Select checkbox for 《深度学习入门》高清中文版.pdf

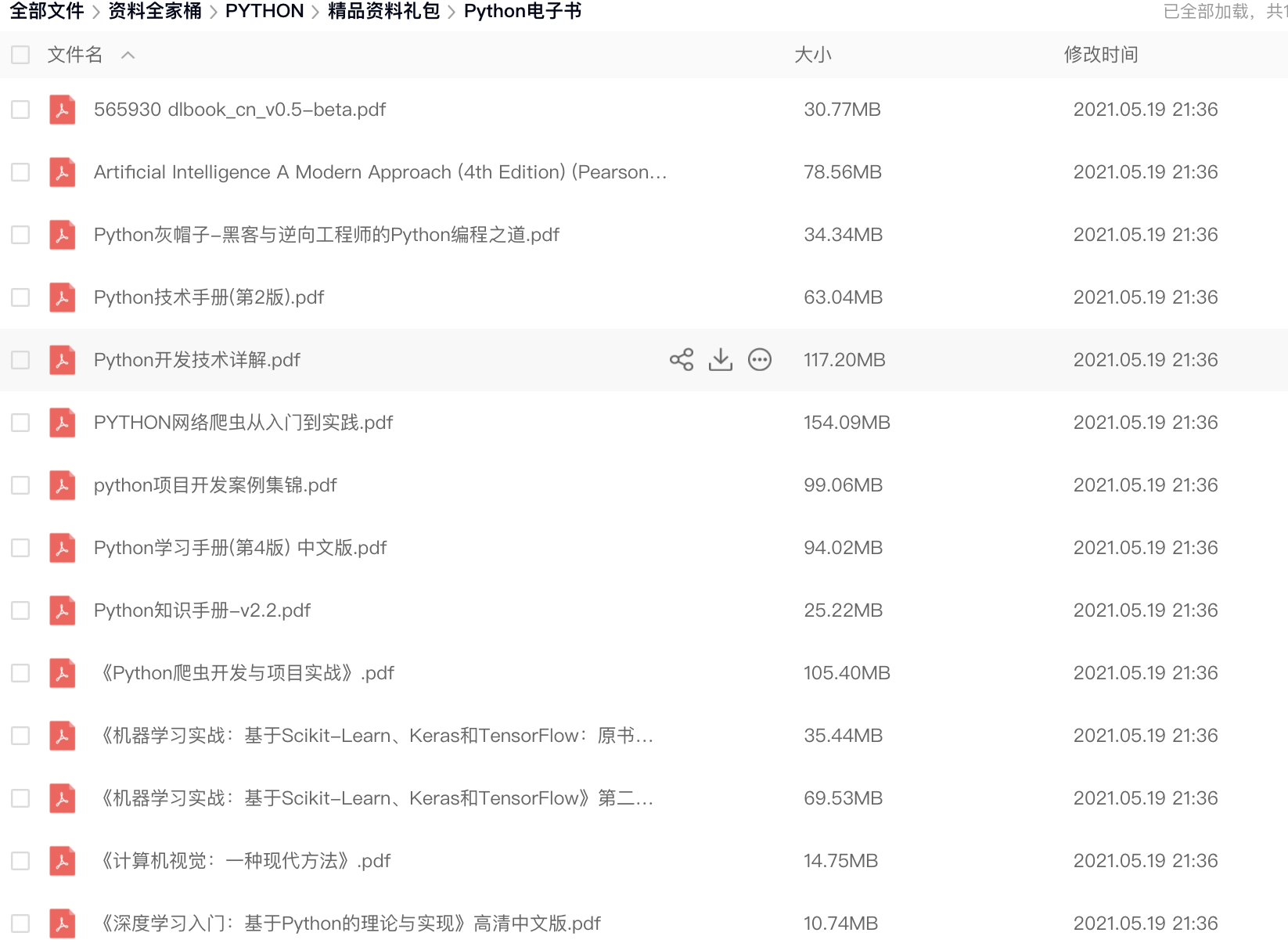pyautogui.click(x=20, y=924)
